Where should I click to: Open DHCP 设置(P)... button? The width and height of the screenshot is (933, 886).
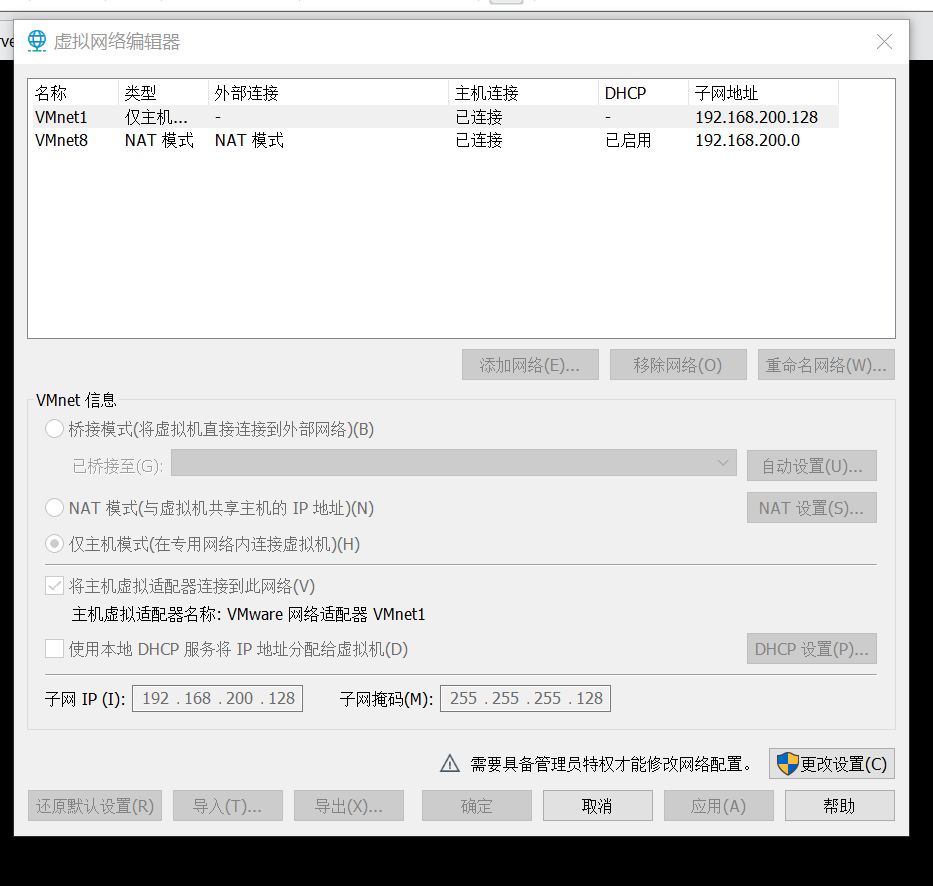click(812, 649)
